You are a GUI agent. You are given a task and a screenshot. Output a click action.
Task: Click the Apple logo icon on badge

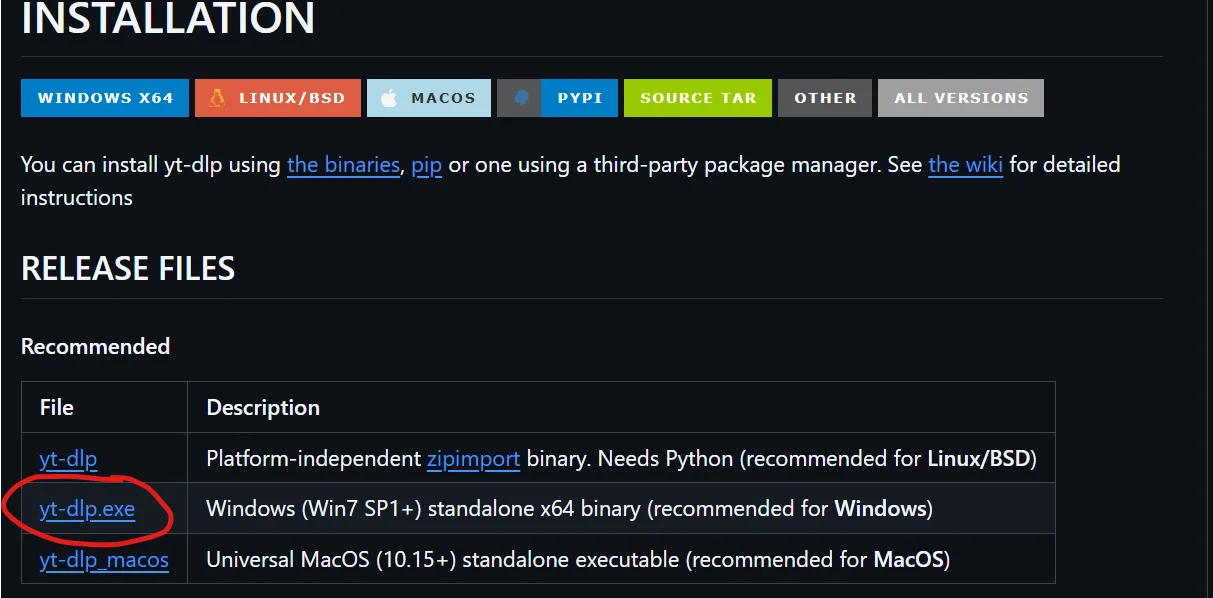[x=390, y=98]
